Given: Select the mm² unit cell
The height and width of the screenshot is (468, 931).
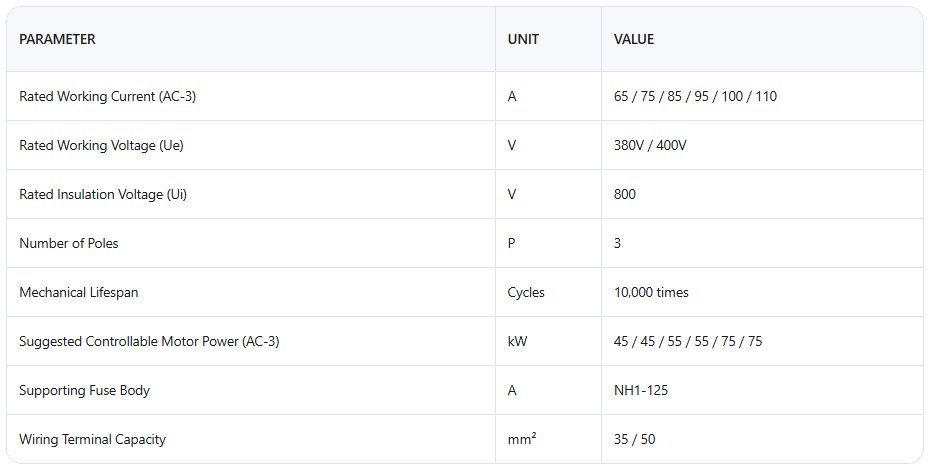Looking at the screenshot, I should click(x=522, y=439).
